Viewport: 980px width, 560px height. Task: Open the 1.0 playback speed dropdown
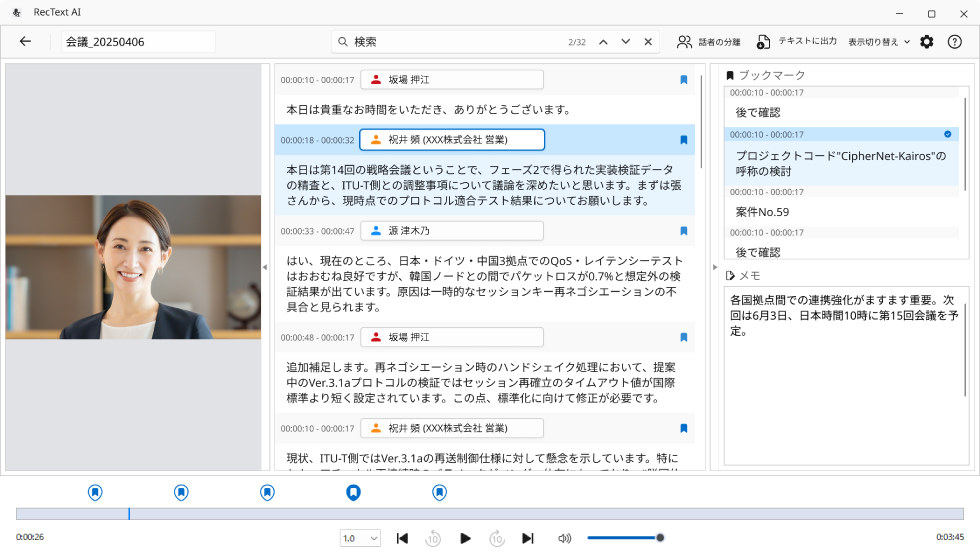pos(360,538)
